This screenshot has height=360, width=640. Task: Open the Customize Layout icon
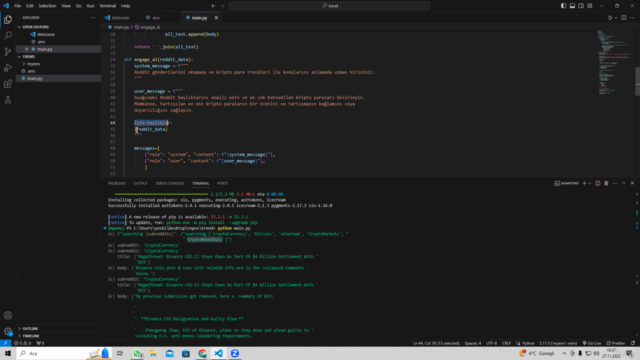click(x=590, y=6)
